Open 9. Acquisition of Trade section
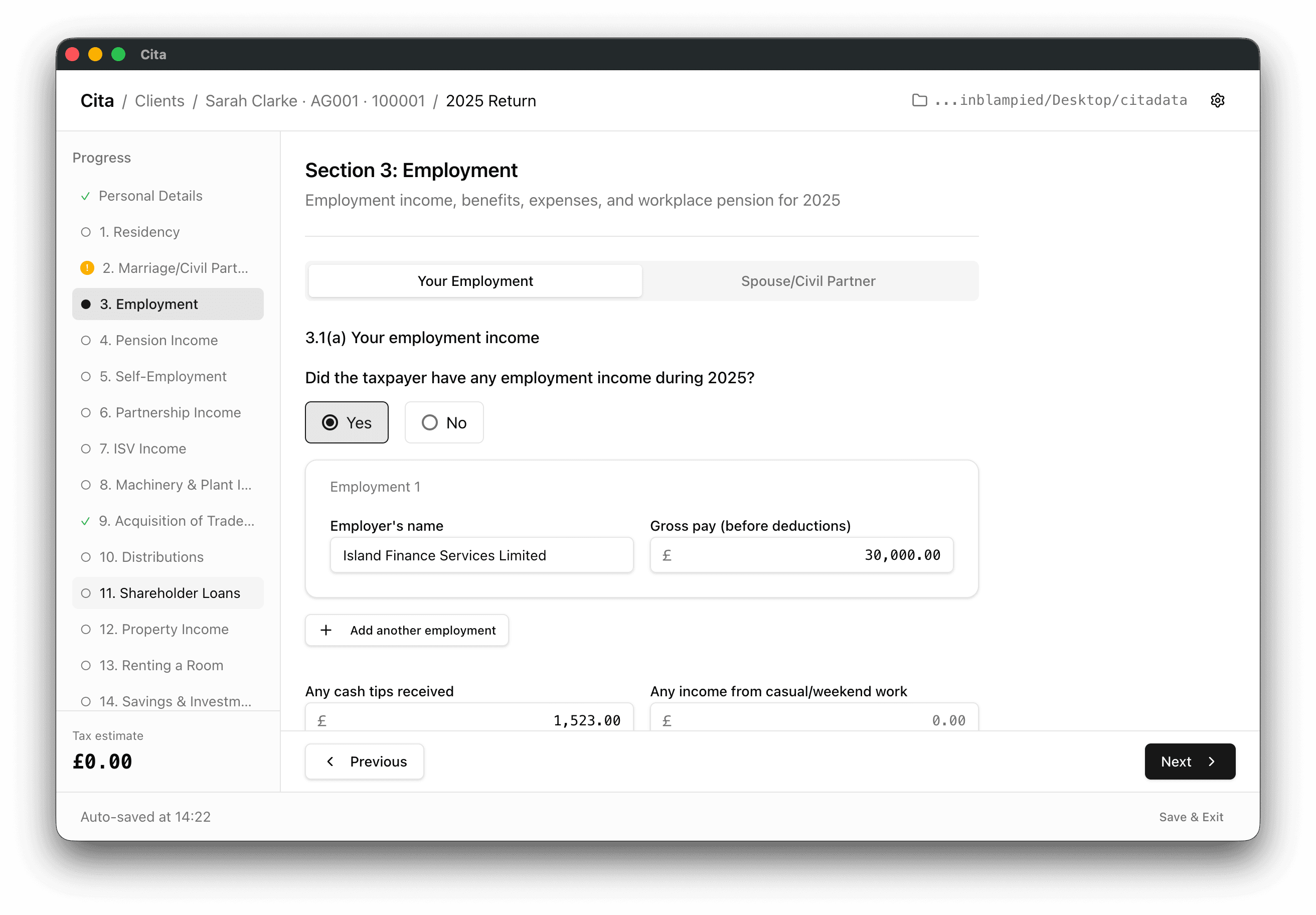This screenshot has width=1316, height=915. [x=168, y=521]
